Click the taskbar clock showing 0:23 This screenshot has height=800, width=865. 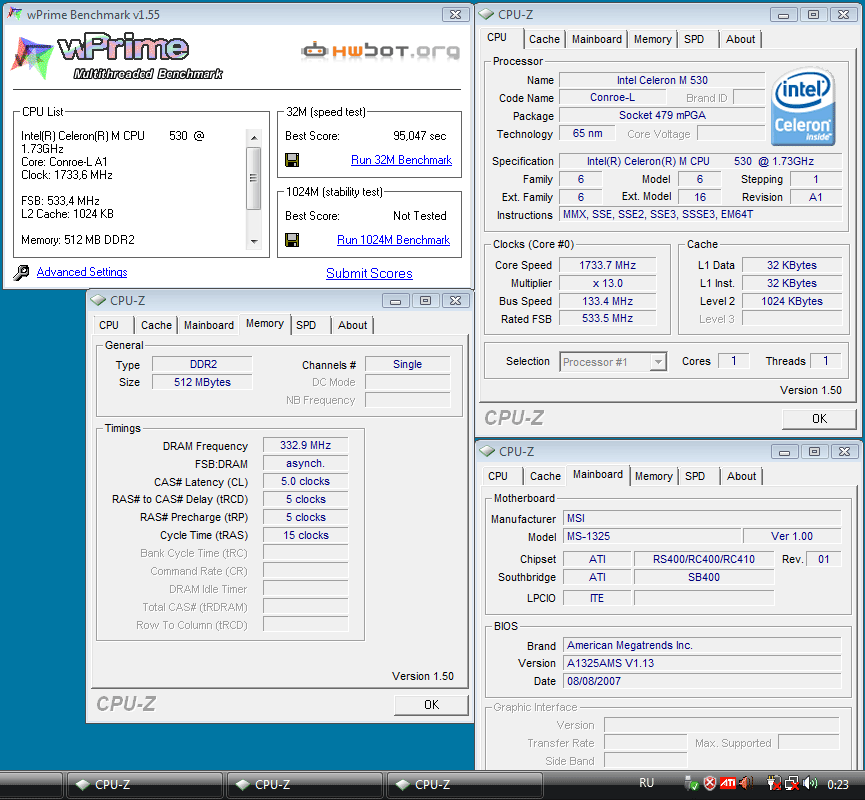pos(837,784)
